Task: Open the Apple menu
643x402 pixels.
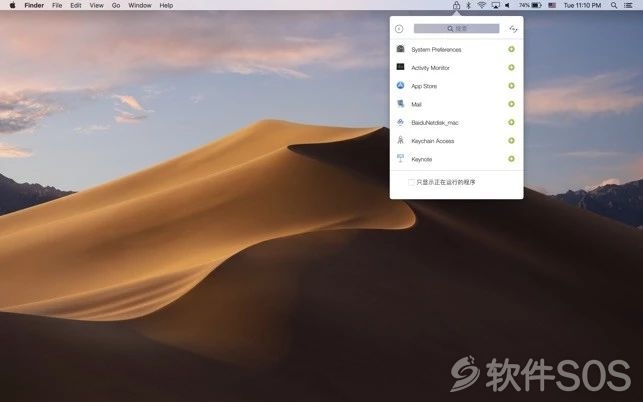Action: [12, 5]
